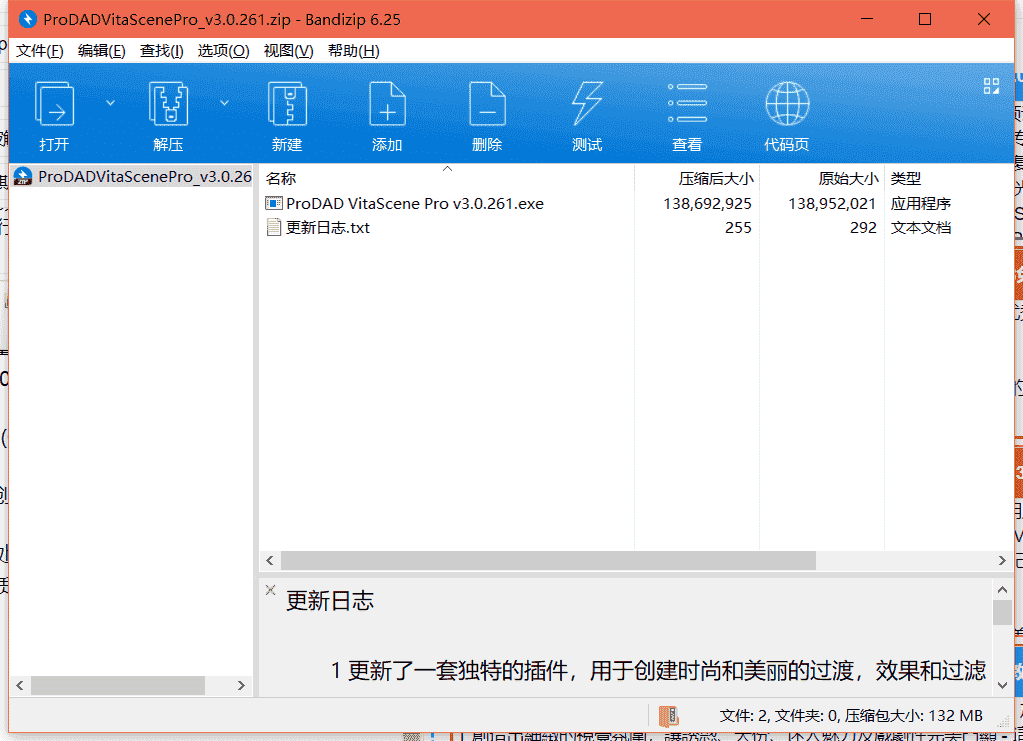
Task: Click the 删除 (Delete) file icon
Action: point(487,104)
